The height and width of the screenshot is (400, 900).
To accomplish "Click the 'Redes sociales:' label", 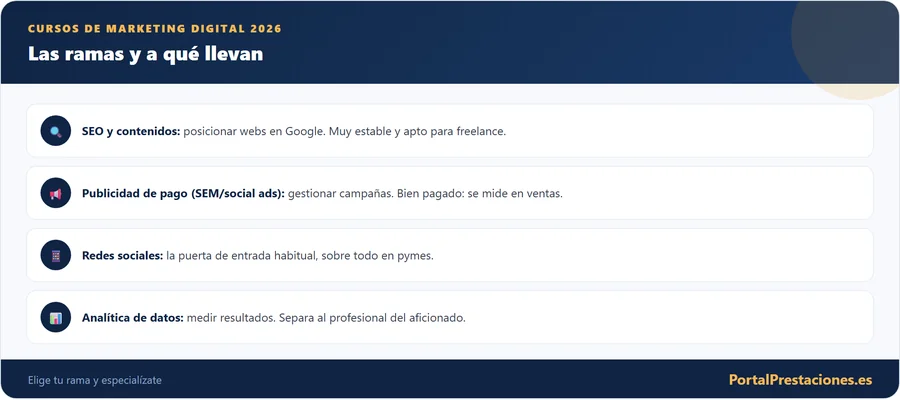I will tap(123, 256).
